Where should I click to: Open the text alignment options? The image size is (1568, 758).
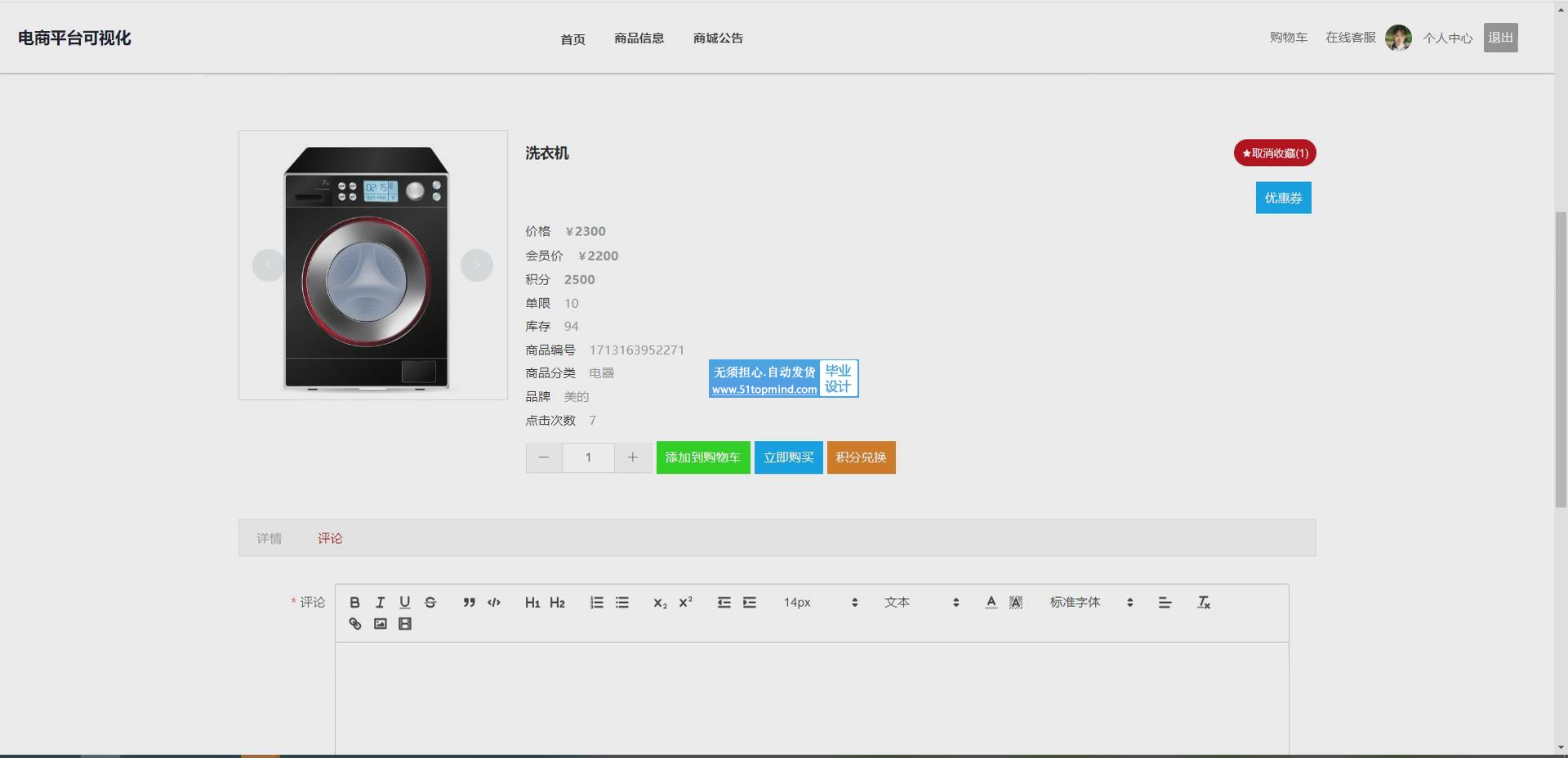tap(1165, 602)
